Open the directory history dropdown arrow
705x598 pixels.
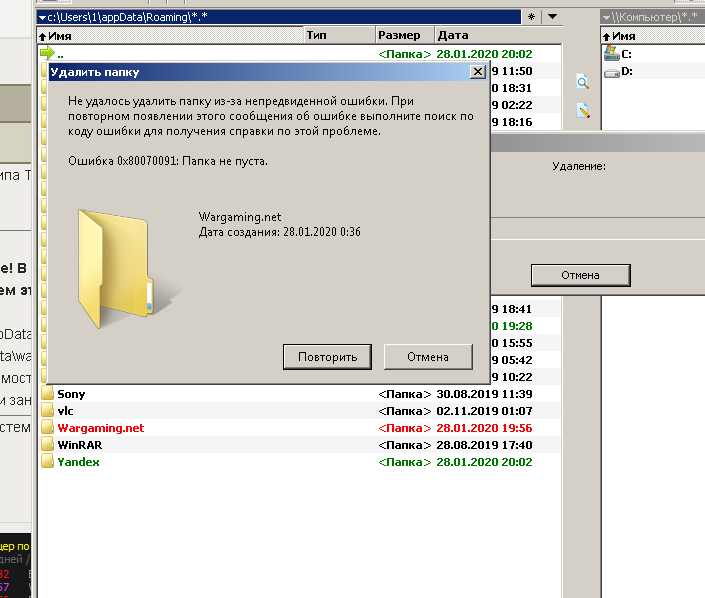[x=553, y=17]
